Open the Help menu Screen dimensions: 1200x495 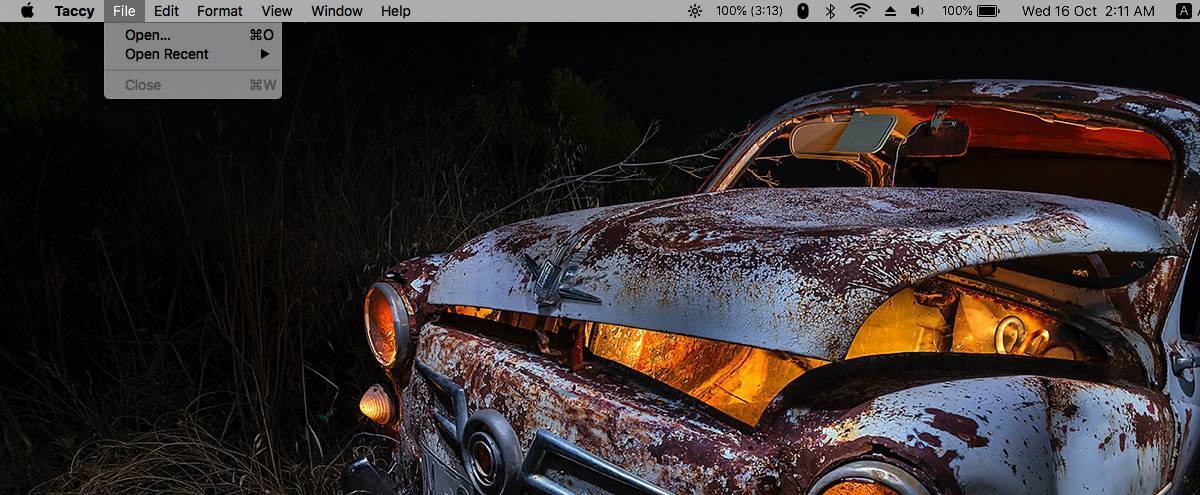pos(396,11)
